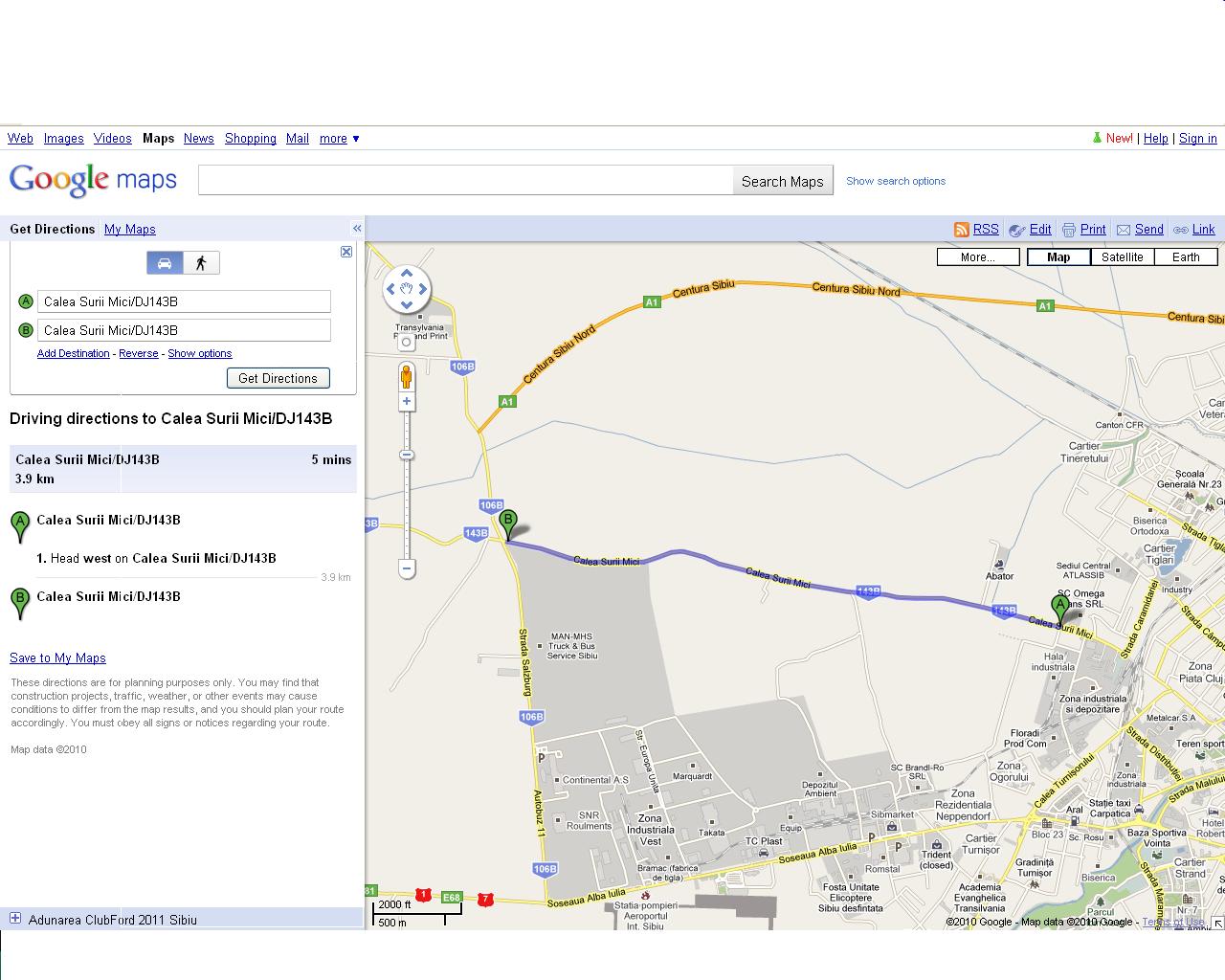Click the Print icon link
This screenshot has width=1225, height=980.
[x=1069, y=230]
